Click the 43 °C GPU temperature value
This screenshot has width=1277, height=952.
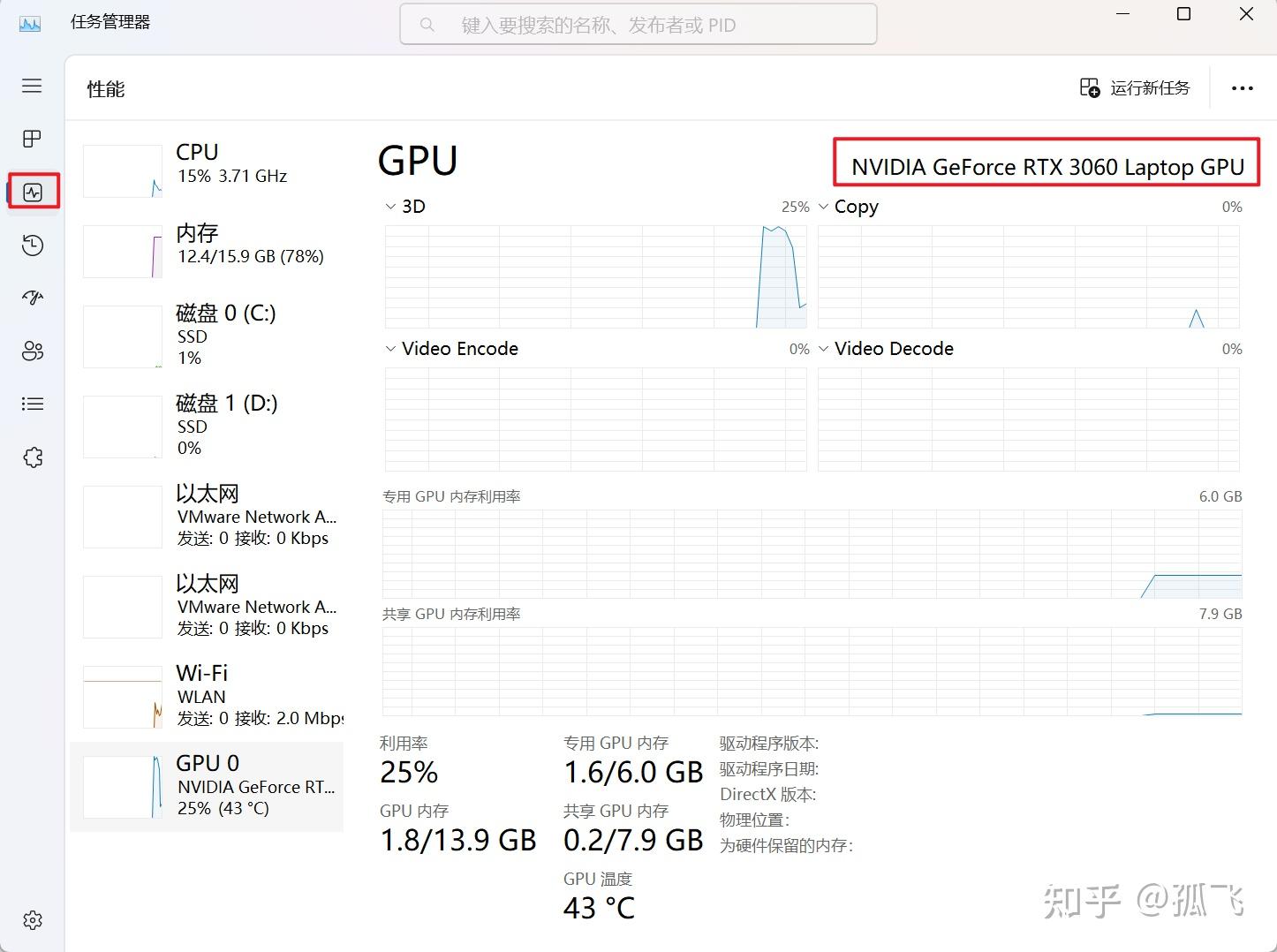tap(599, 908)
